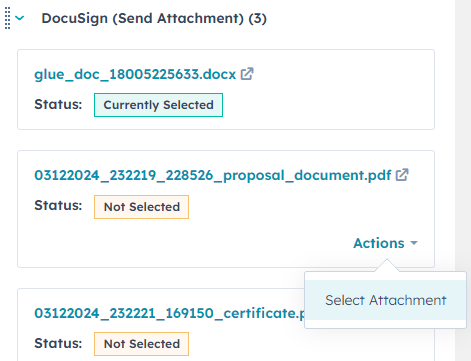
Task: Collapse the DocuSign (Send Attachment) section
Action: point(20,18)
